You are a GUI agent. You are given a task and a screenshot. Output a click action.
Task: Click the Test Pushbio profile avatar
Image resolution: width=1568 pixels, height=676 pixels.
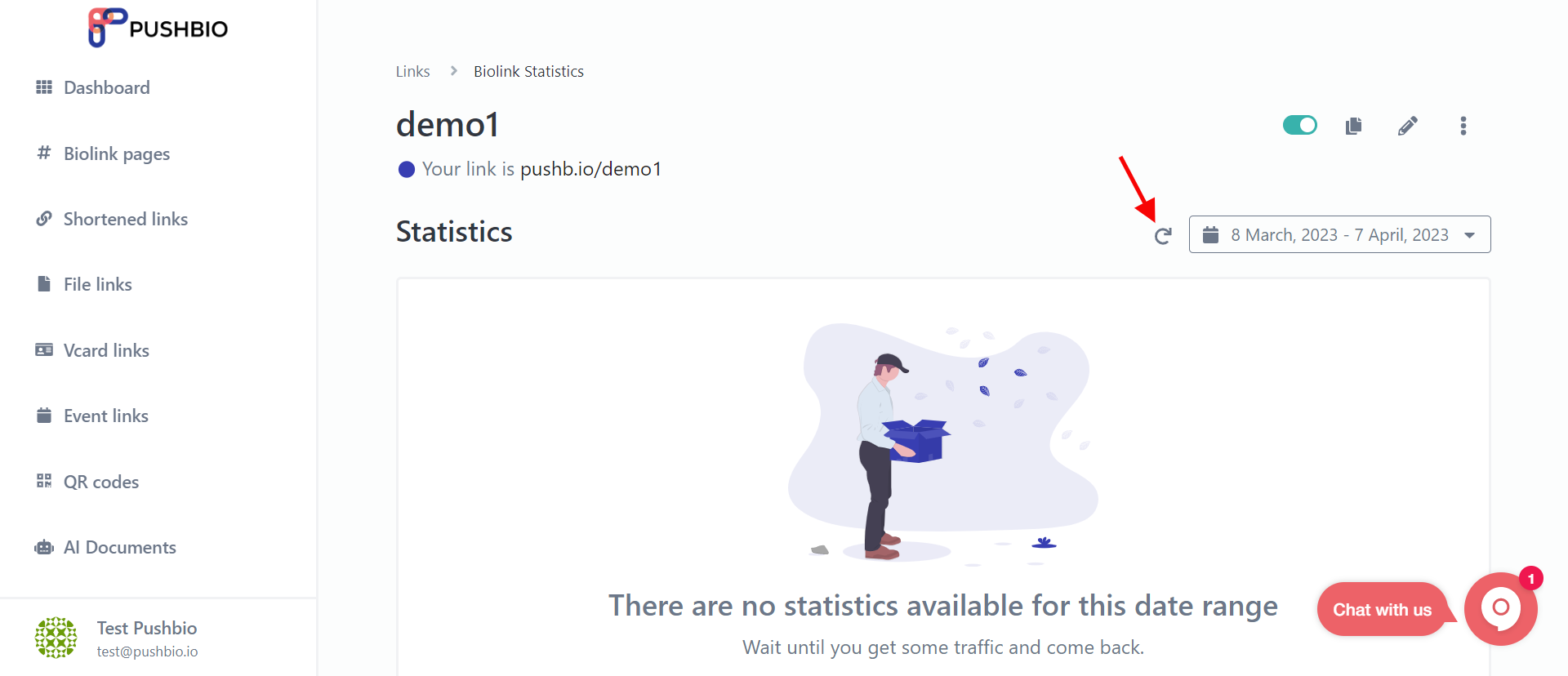[x=56, y=638]
